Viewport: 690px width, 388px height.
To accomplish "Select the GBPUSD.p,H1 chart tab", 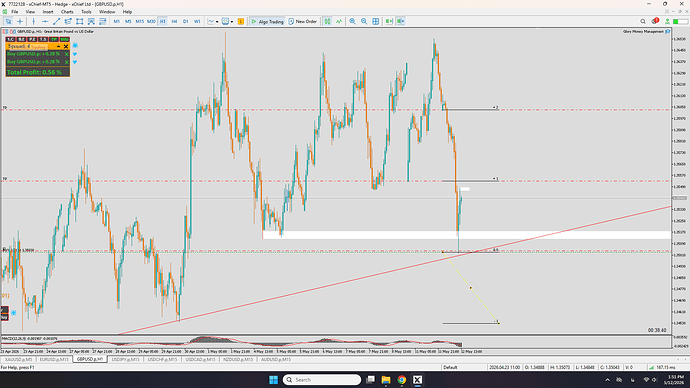I will point(90,359).
